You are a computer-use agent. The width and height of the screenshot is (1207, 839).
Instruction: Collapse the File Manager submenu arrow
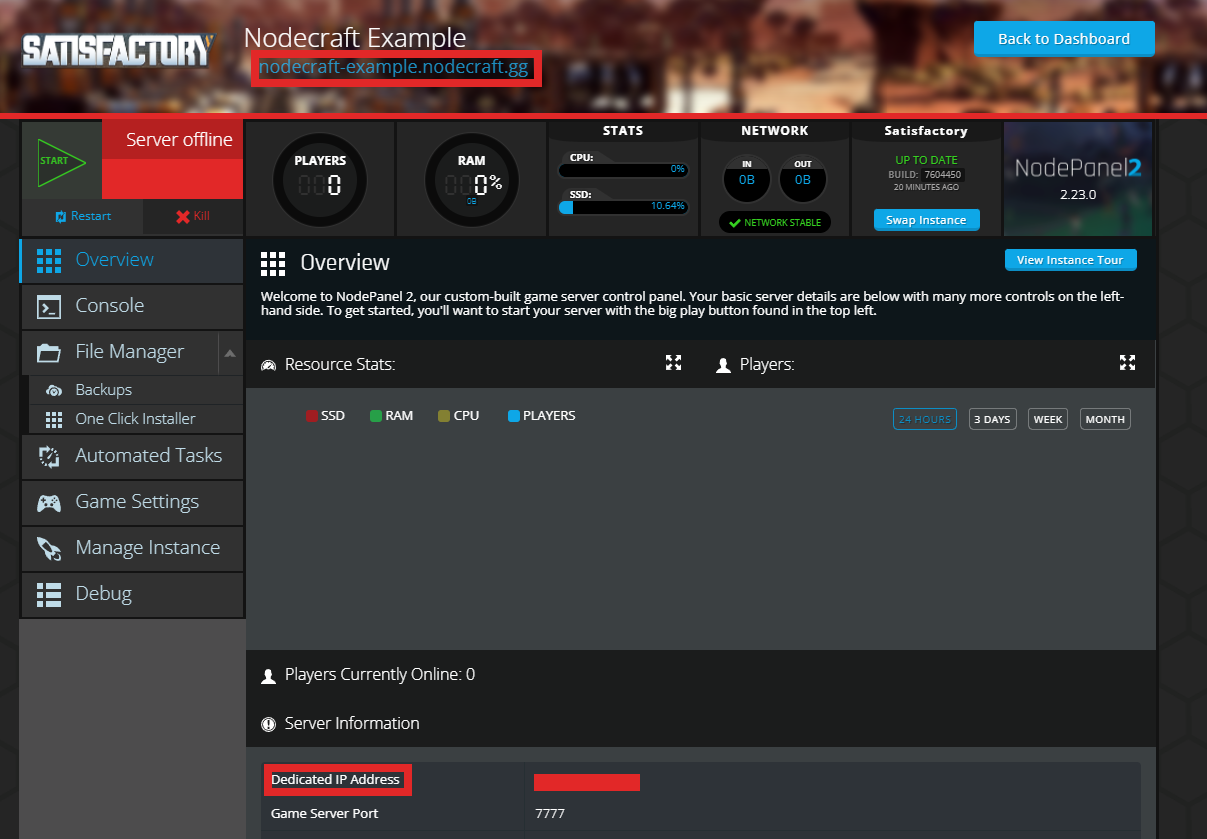coord(230,353)
